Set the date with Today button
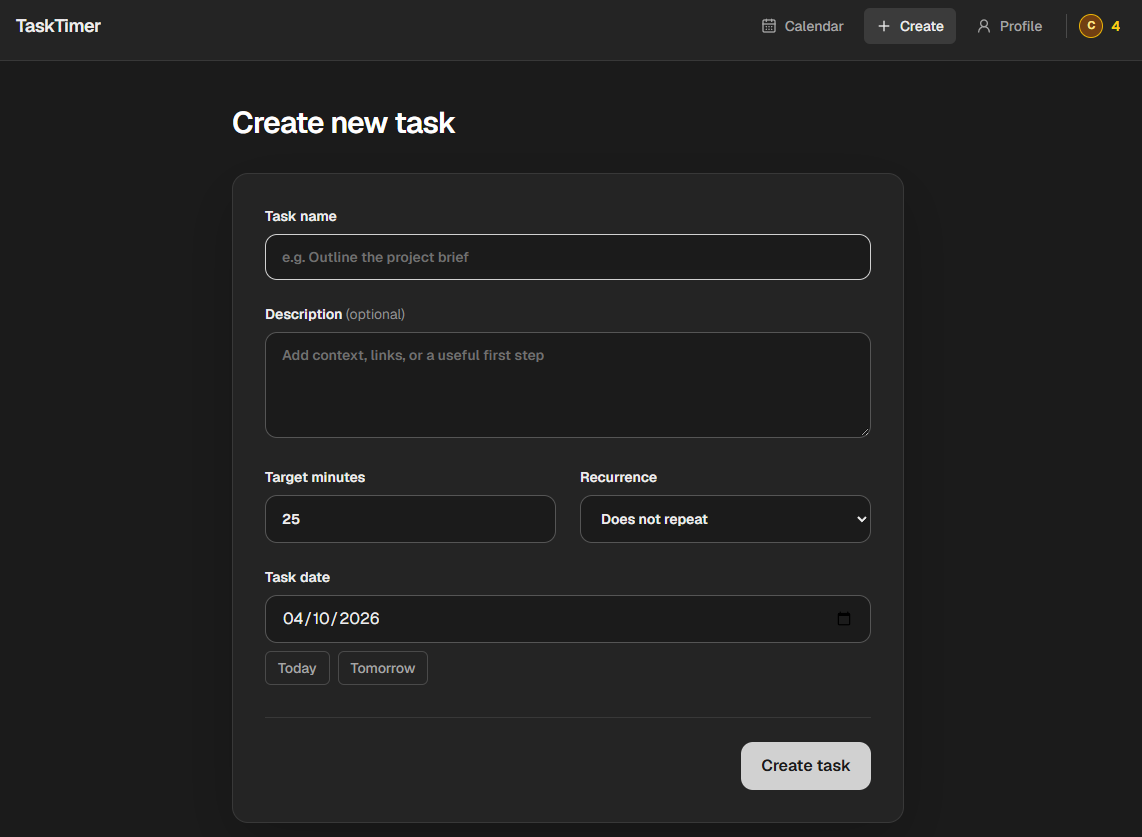 coord(297,668)
